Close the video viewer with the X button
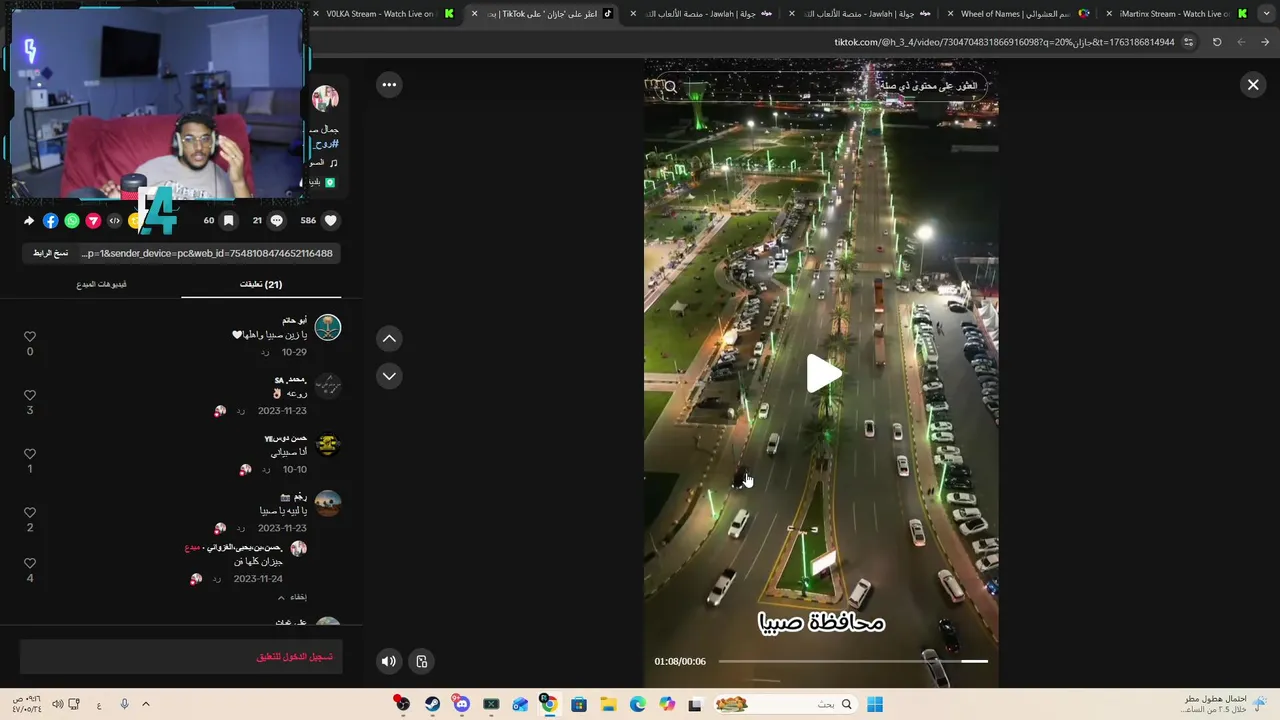1280x720 pixels. click(x=1253, y=85)
